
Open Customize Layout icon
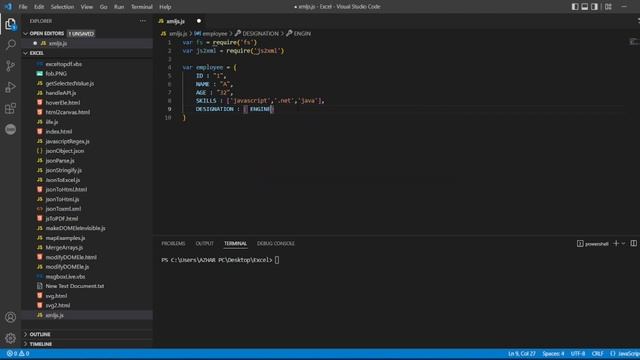pyautogui.click(x=608, y=7)
